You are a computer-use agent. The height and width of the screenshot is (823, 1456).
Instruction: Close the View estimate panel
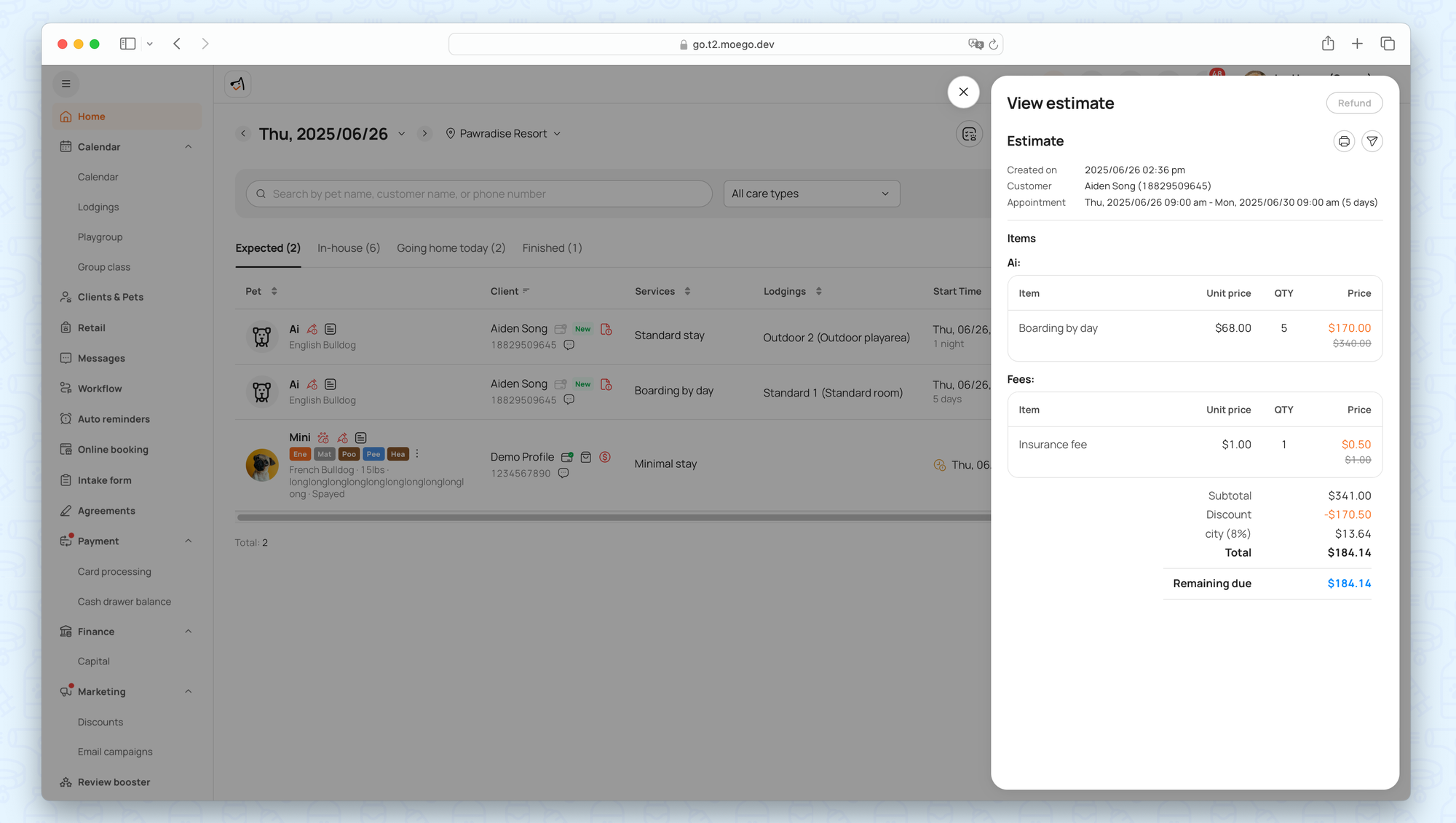pyautogui.click(x=963, y=92)
